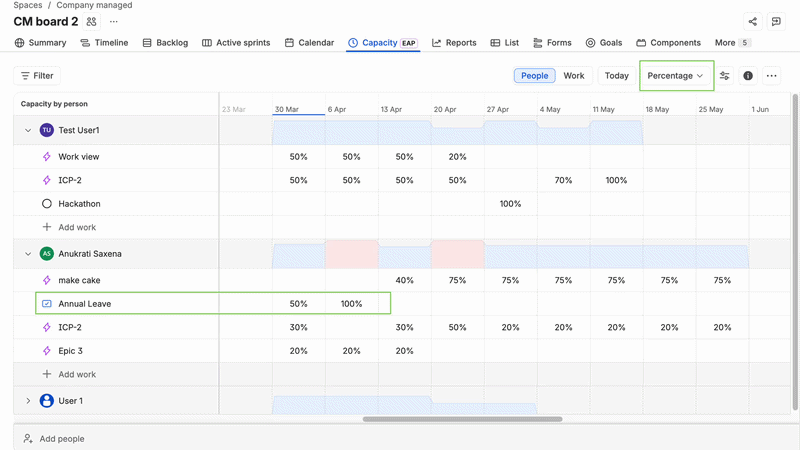Image resolution: width=800 pixels, height=450 pixels.
Task: Expand the User 1 row
Action: click(x=28, y=401)
